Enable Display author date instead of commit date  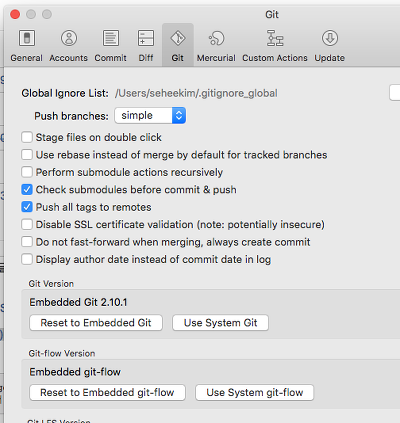[27, 259]
